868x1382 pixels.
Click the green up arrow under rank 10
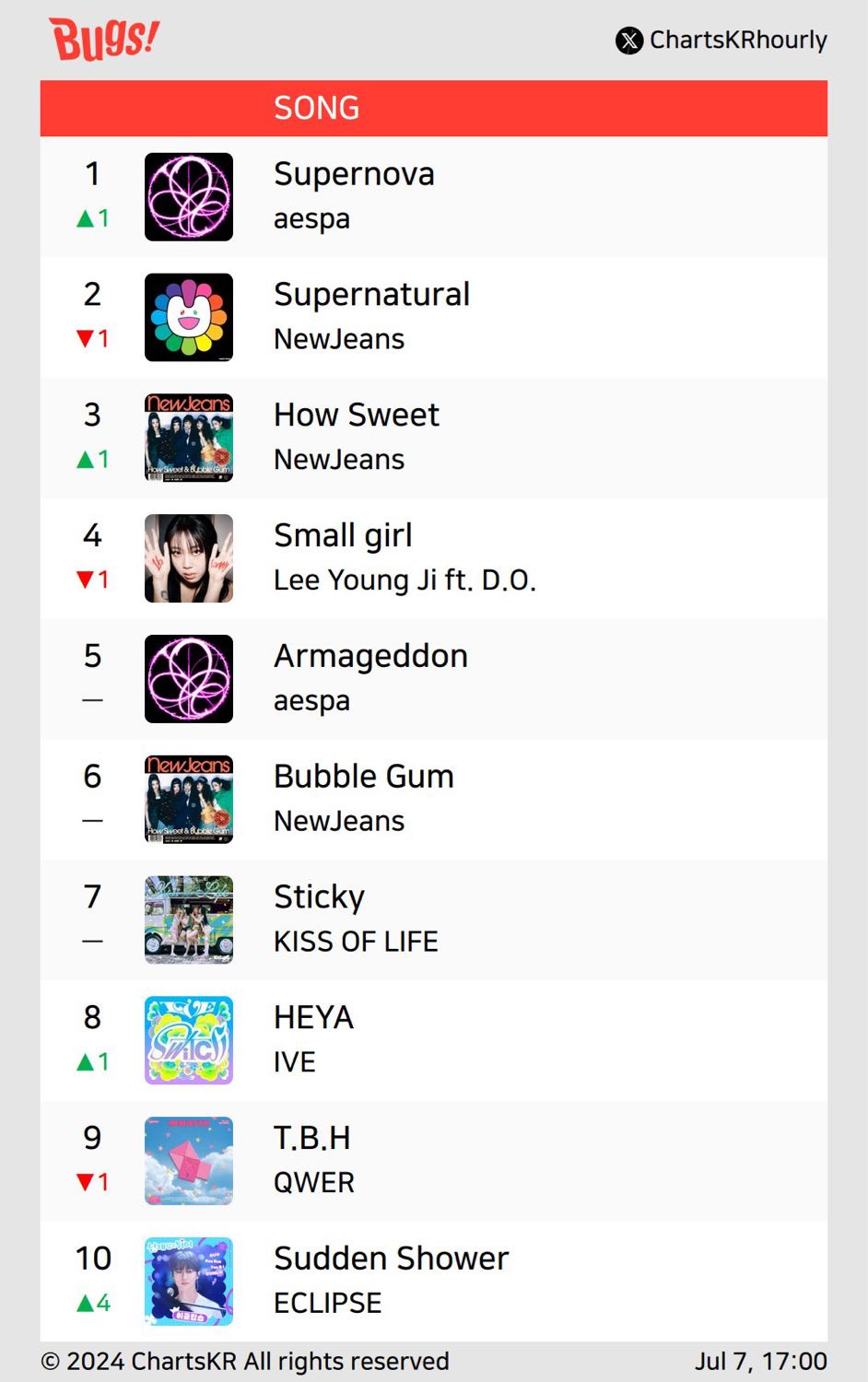coord(85,1303)
